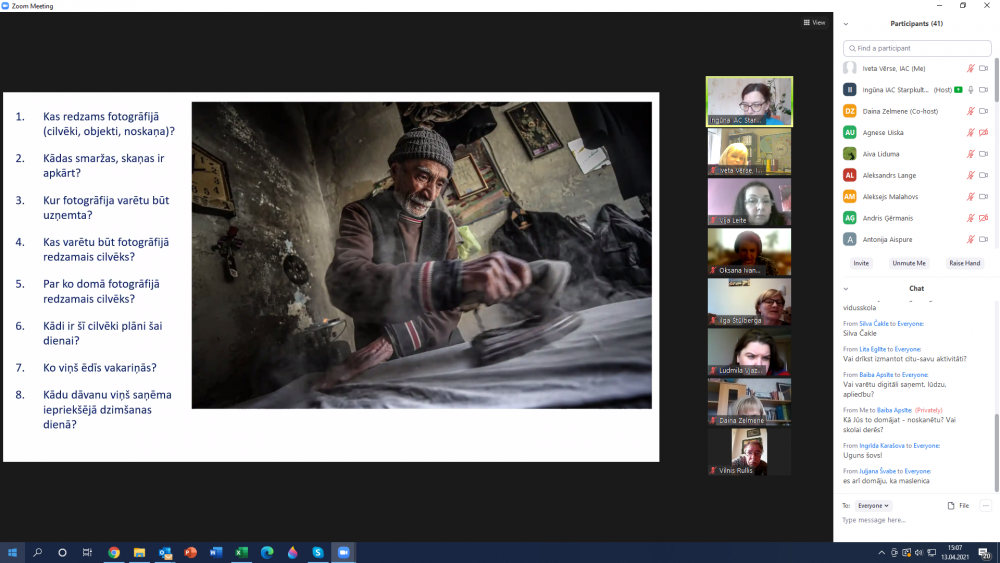
Task: Click the microphone icon of host Ingūna
Action: 970,90
